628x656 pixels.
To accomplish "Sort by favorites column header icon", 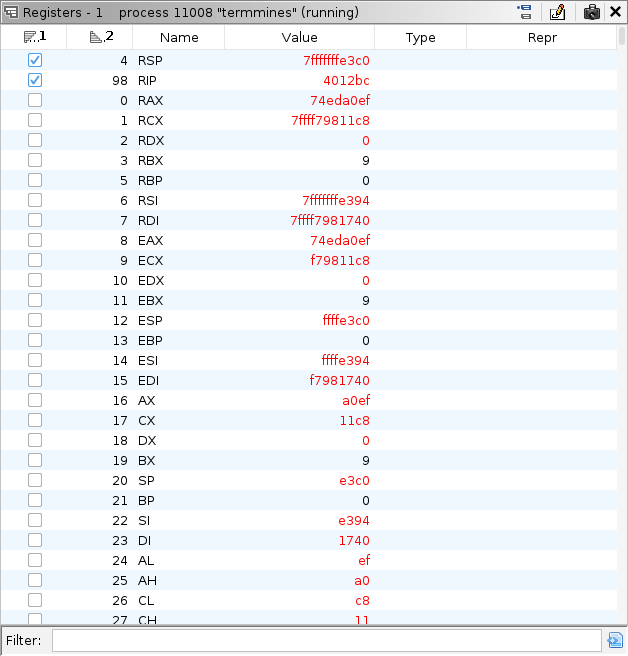I will tap(35, 37).
